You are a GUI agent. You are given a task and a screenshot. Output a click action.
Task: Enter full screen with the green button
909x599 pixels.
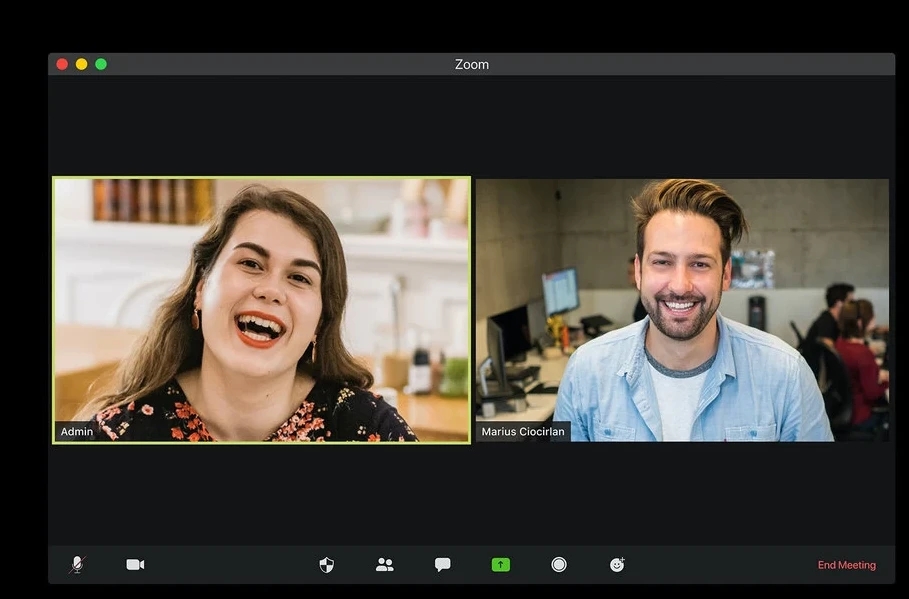[x=101, y=64]
